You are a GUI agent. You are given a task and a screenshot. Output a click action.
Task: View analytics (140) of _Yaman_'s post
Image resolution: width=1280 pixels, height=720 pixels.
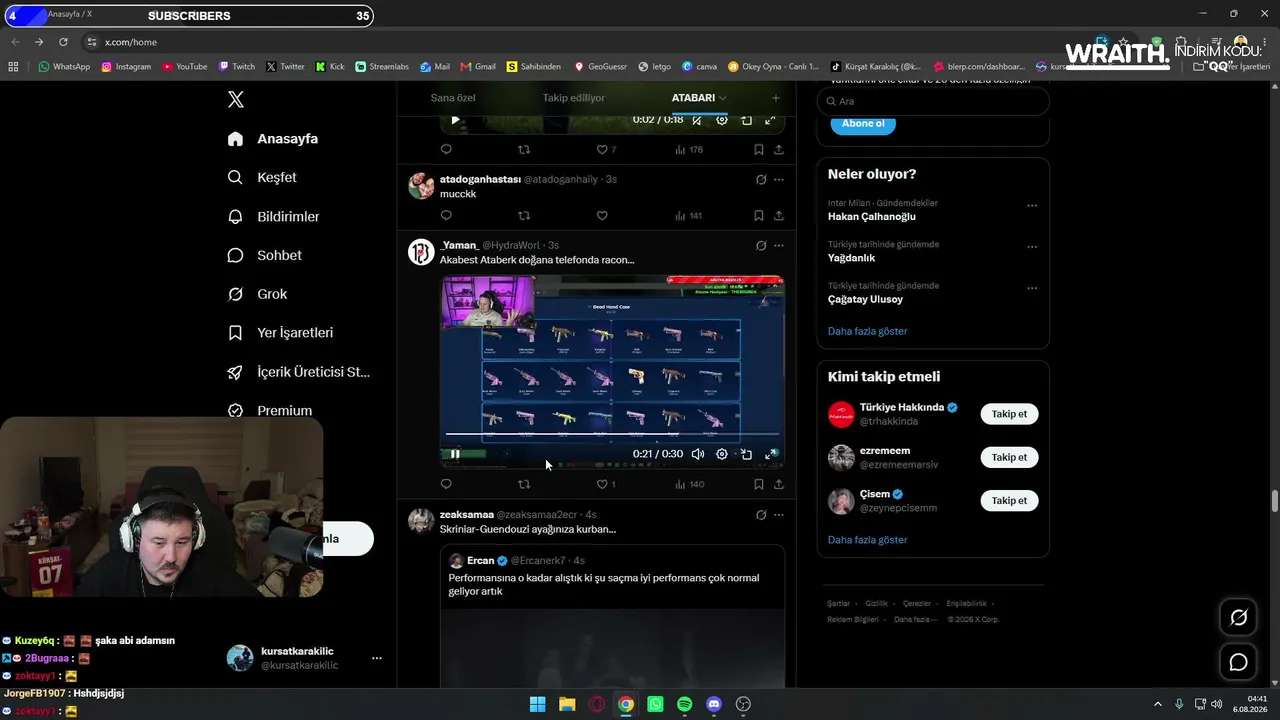688,484
